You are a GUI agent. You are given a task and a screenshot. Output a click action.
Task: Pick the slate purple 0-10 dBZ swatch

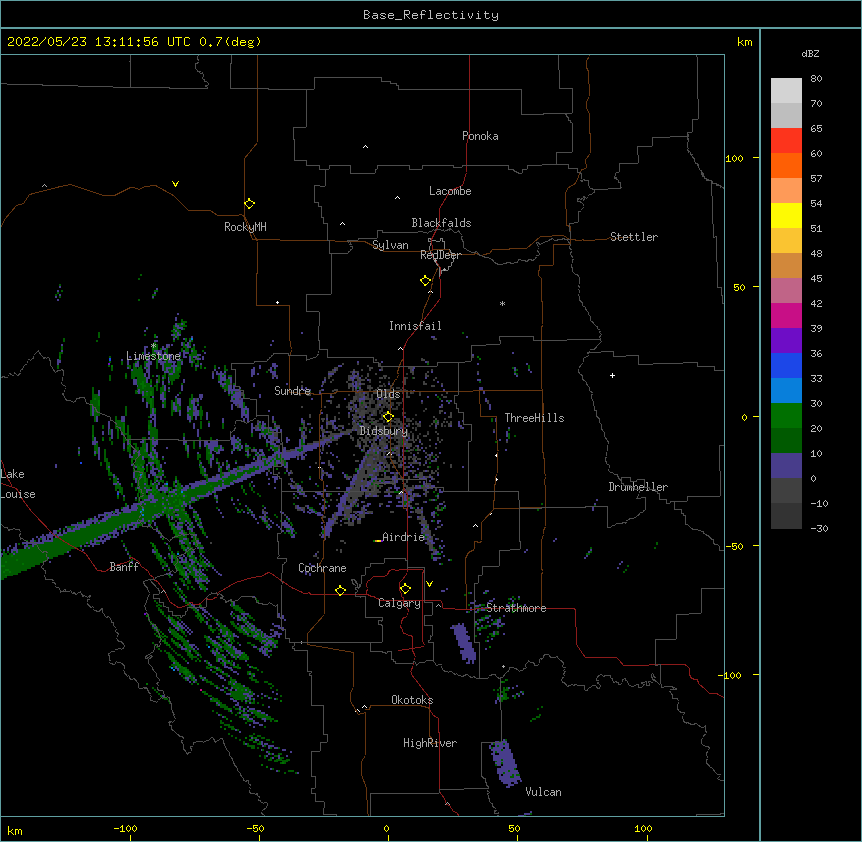[786, 466]
